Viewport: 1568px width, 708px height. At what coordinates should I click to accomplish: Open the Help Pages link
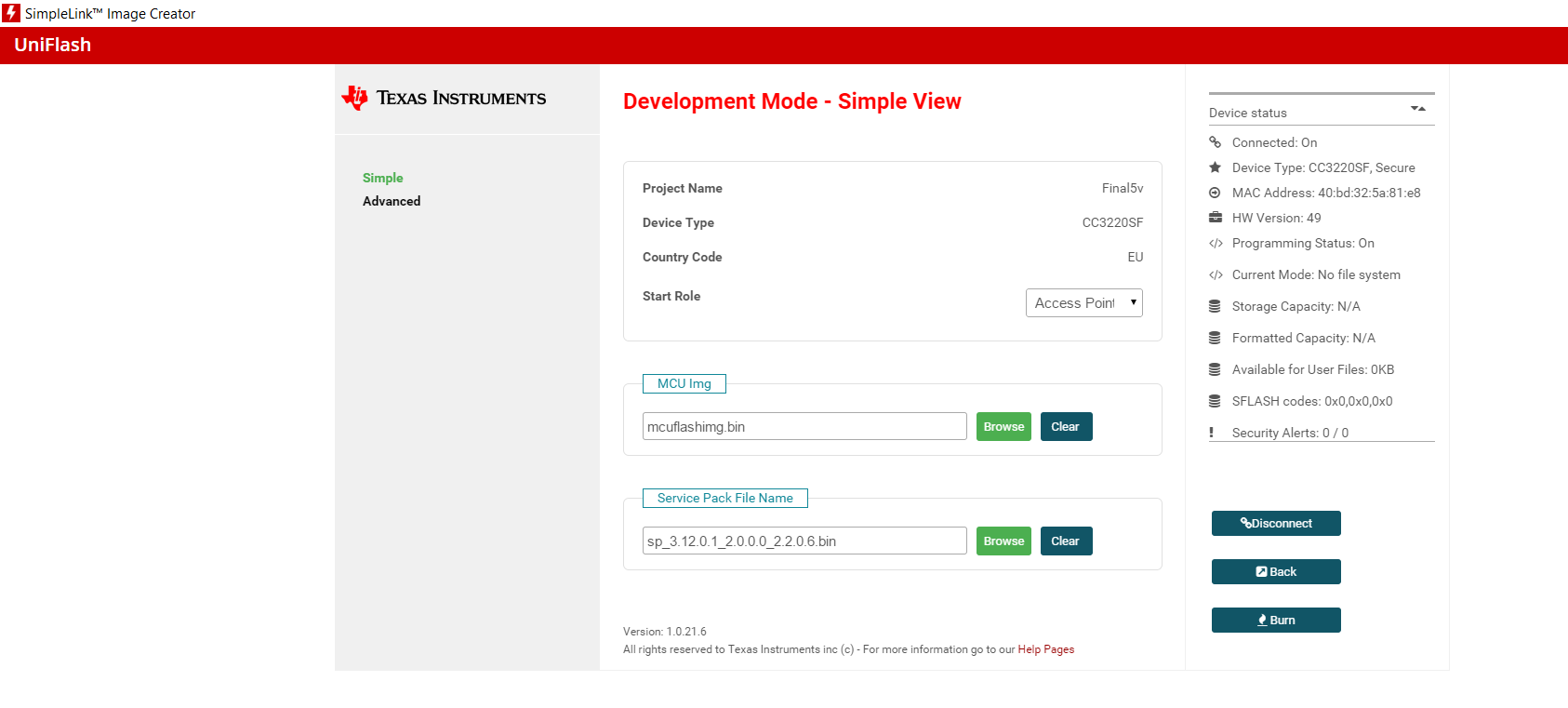pyautogui.click(x=1046, y=649)
